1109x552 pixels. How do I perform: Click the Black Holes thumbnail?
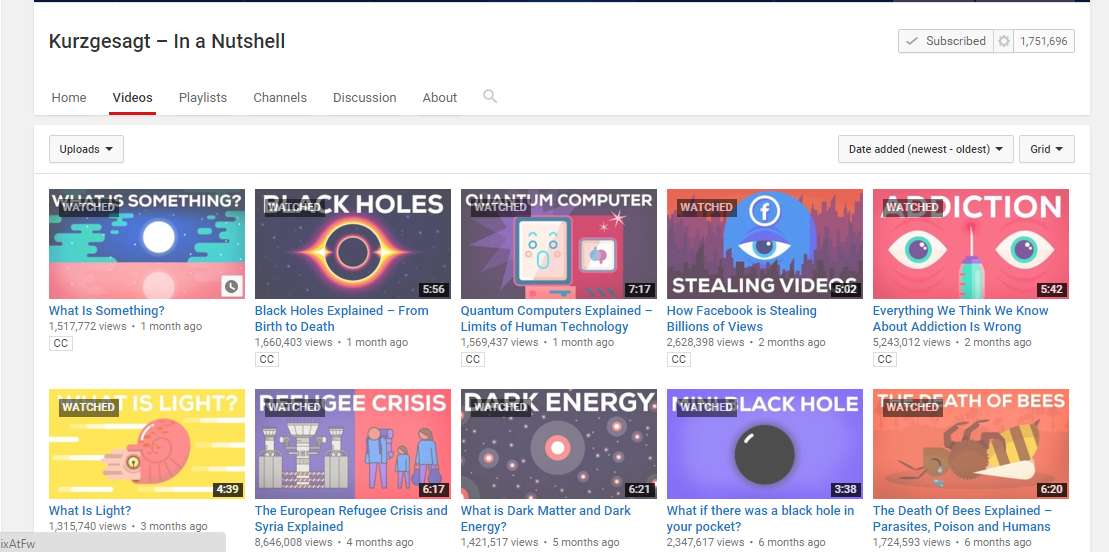tap(353, 243)
